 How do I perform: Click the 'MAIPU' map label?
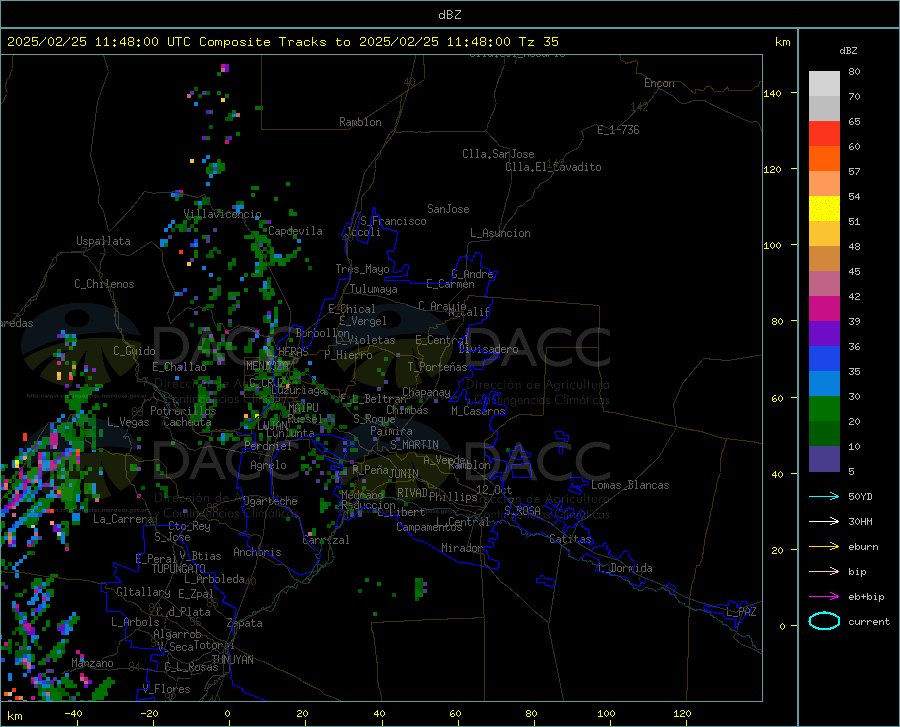point(303,407)
